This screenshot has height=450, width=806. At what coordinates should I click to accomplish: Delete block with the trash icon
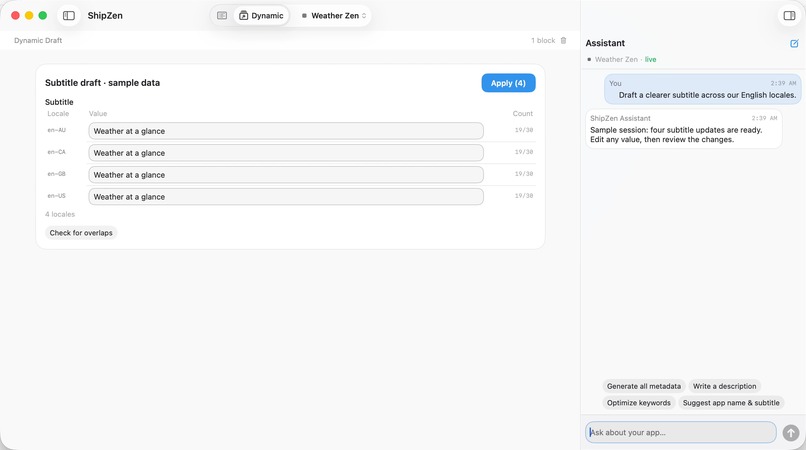pos(563,40)
